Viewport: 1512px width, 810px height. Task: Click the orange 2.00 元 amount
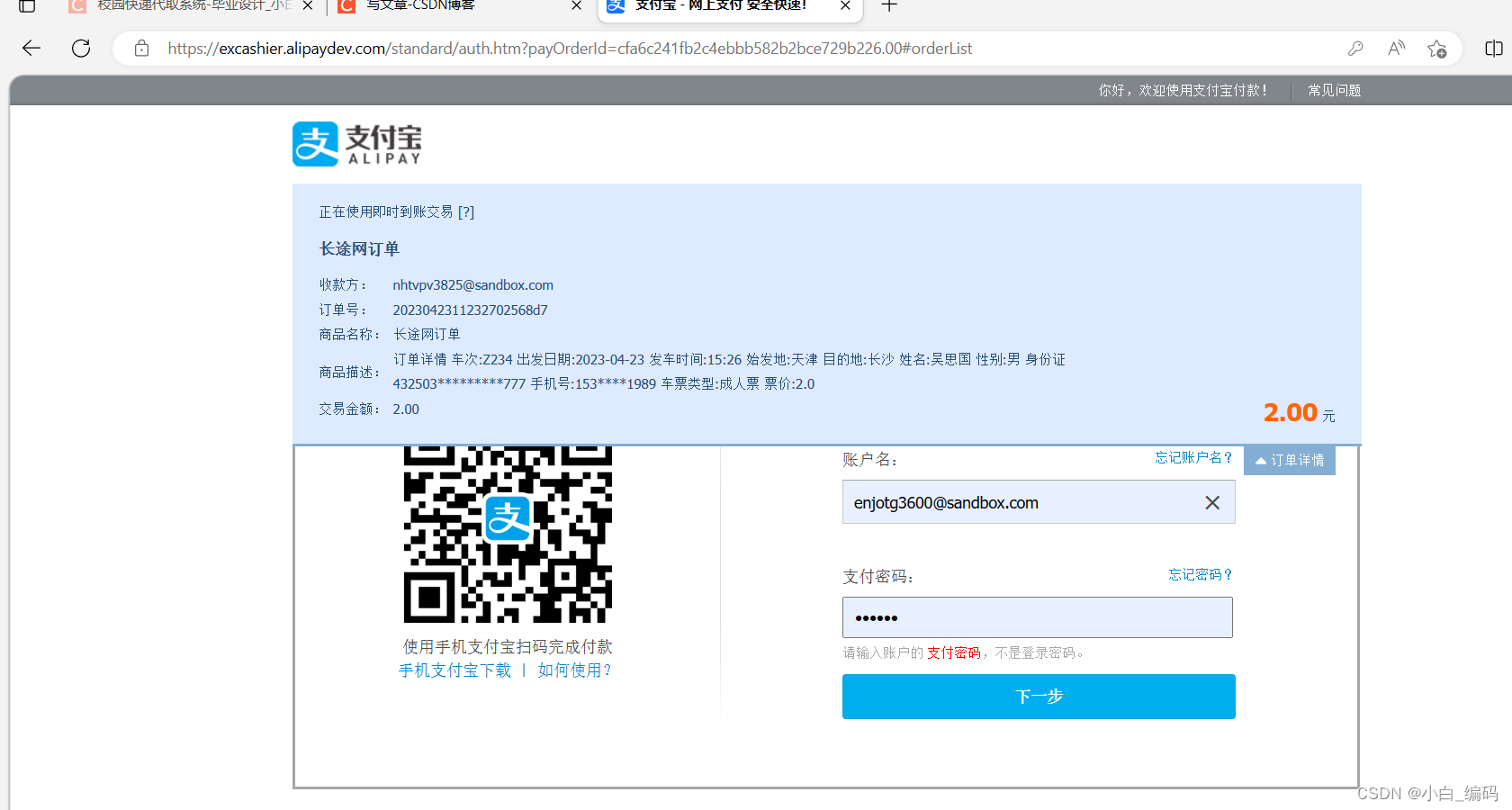1299,412
